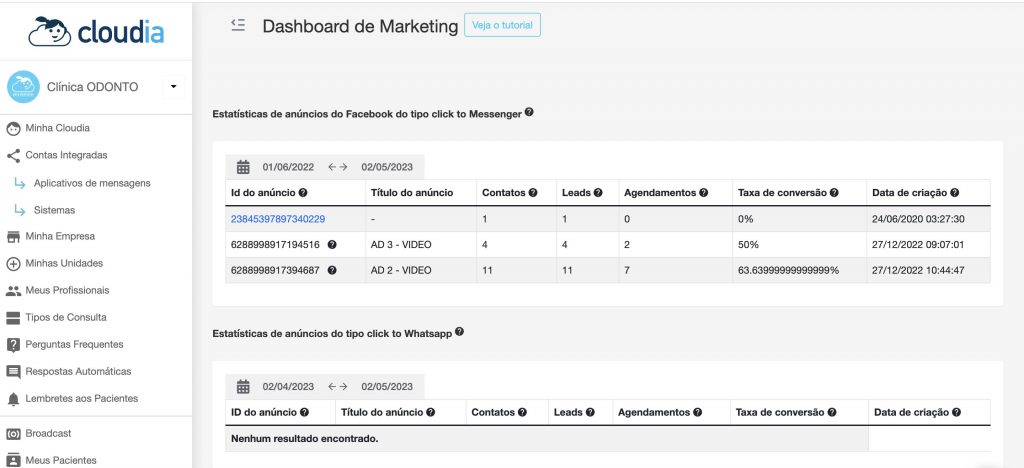Select Messenger end date 02/05/2023

click(387, 167)
